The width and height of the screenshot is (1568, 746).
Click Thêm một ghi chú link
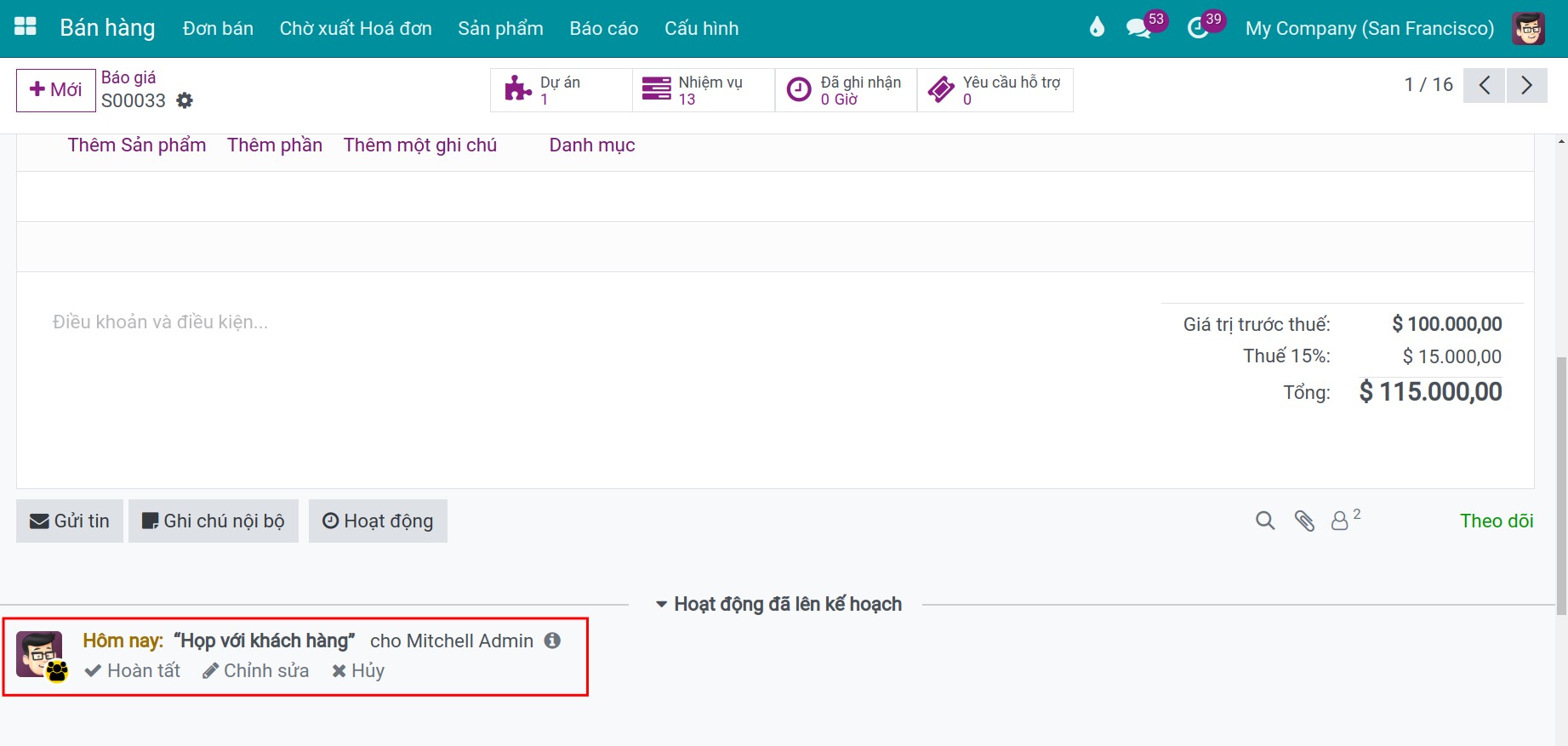[x=420, y=145]
